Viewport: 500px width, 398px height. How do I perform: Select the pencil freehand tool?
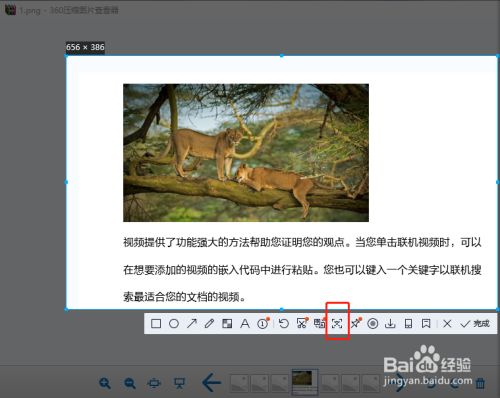(x=209, y=324)
